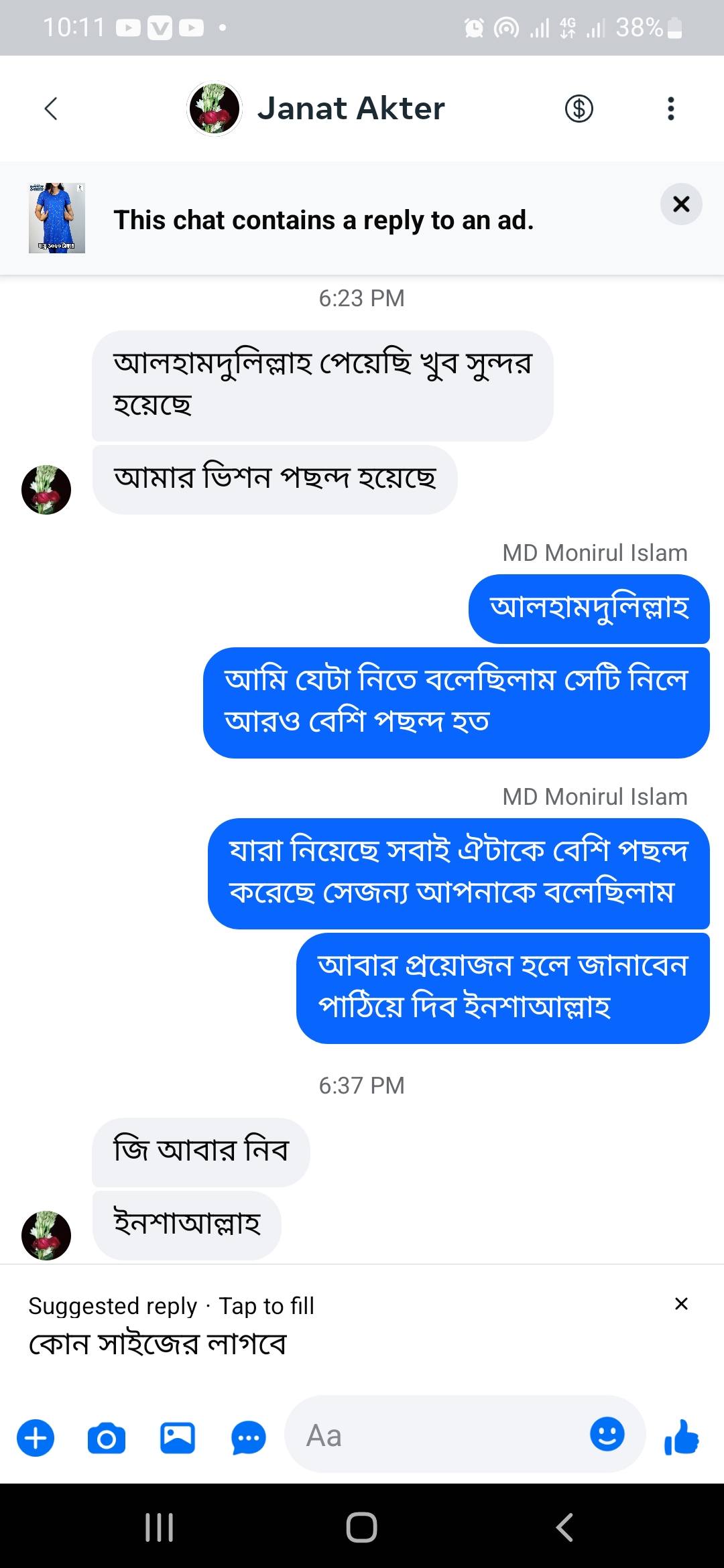Open the ad thumbnail of blue dress
The width and height of the screenshot is (724, 1568).
coord(57,218)
